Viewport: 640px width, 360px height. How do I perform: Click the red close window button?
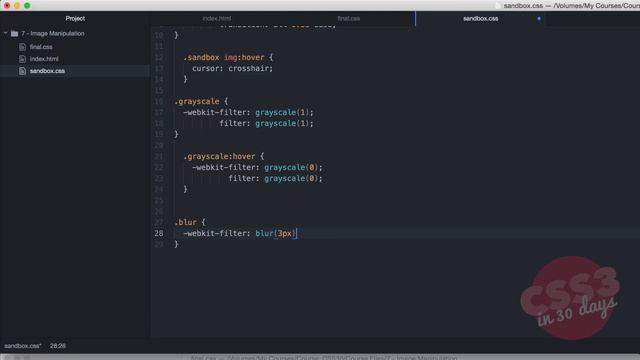tap(7, 5)
